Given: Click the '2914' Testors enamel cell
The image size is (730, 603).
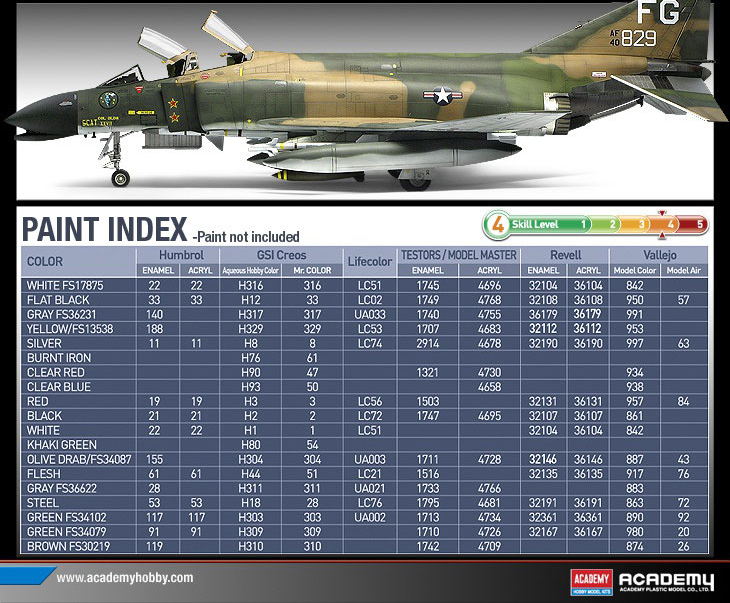Looking at the screenshot, I should tap(427, 344).
